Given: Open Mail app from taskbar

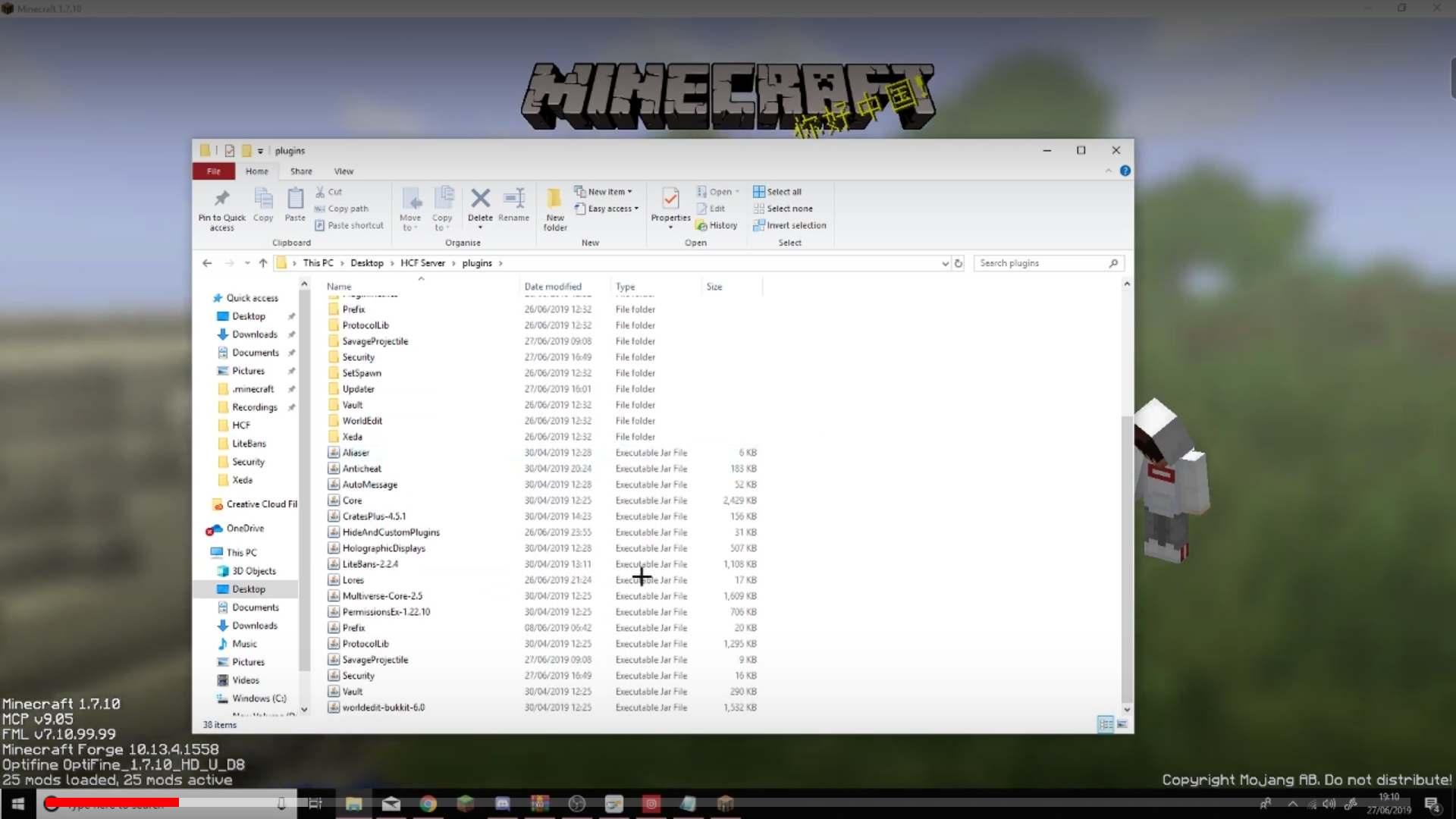Looking at the screenshot, I should click(x=391, y=803).
